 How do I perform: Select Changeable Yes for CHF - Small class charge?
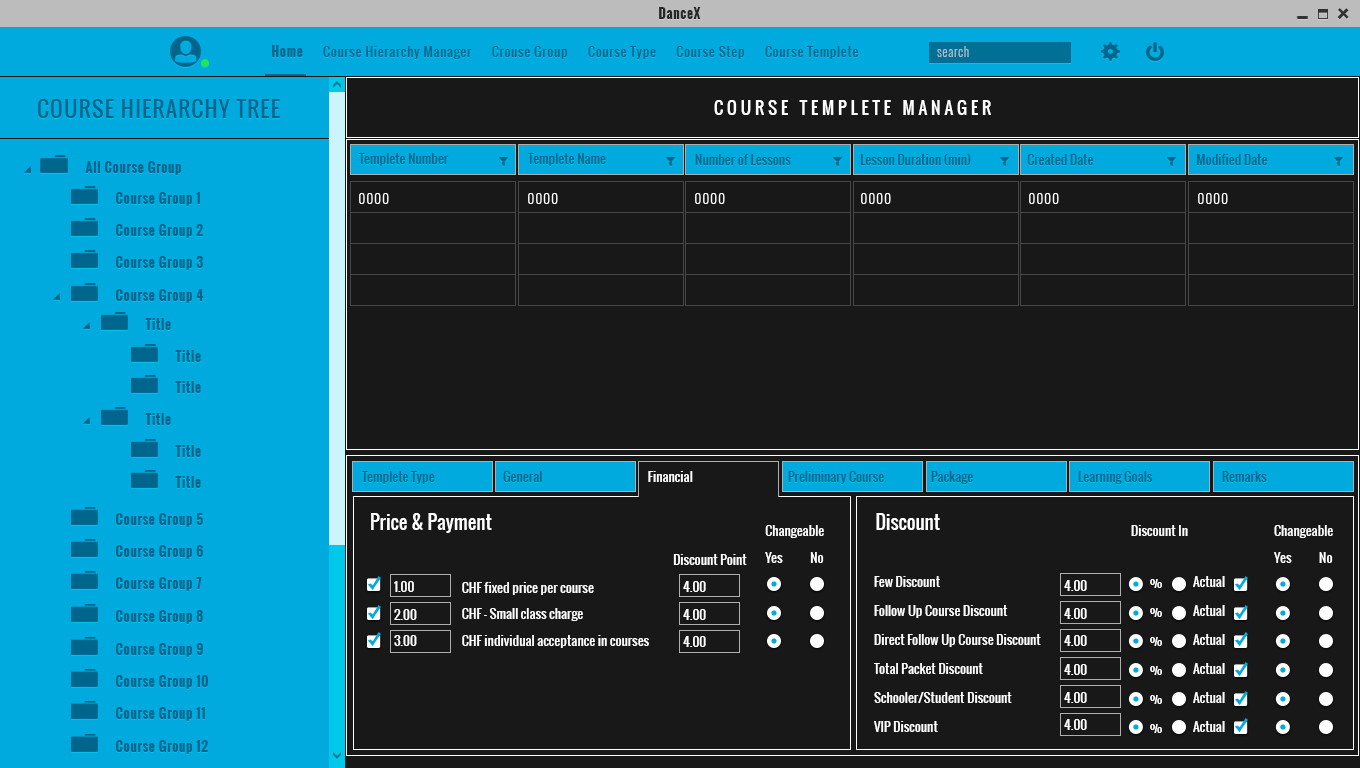pos(773,613)
